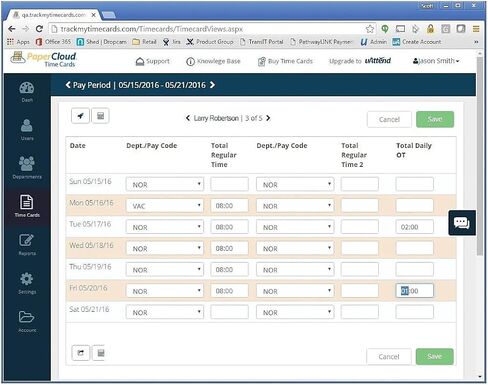Click the bottom Cancel button
The image size is (488, 385).
[389, 357]
